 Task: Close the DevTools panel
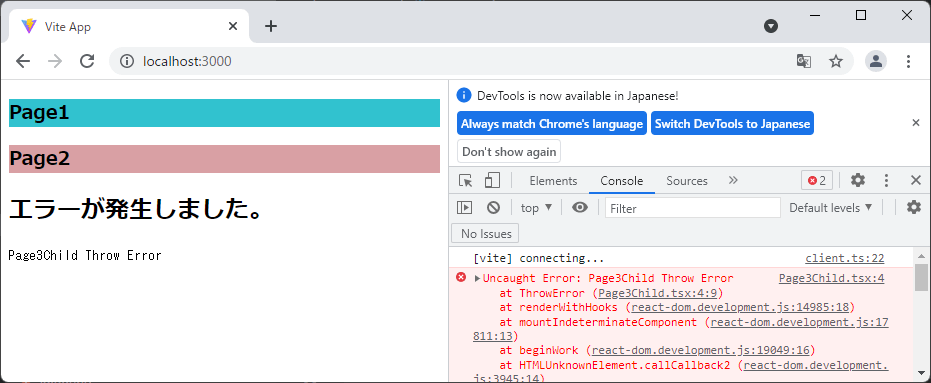(916, 181)
